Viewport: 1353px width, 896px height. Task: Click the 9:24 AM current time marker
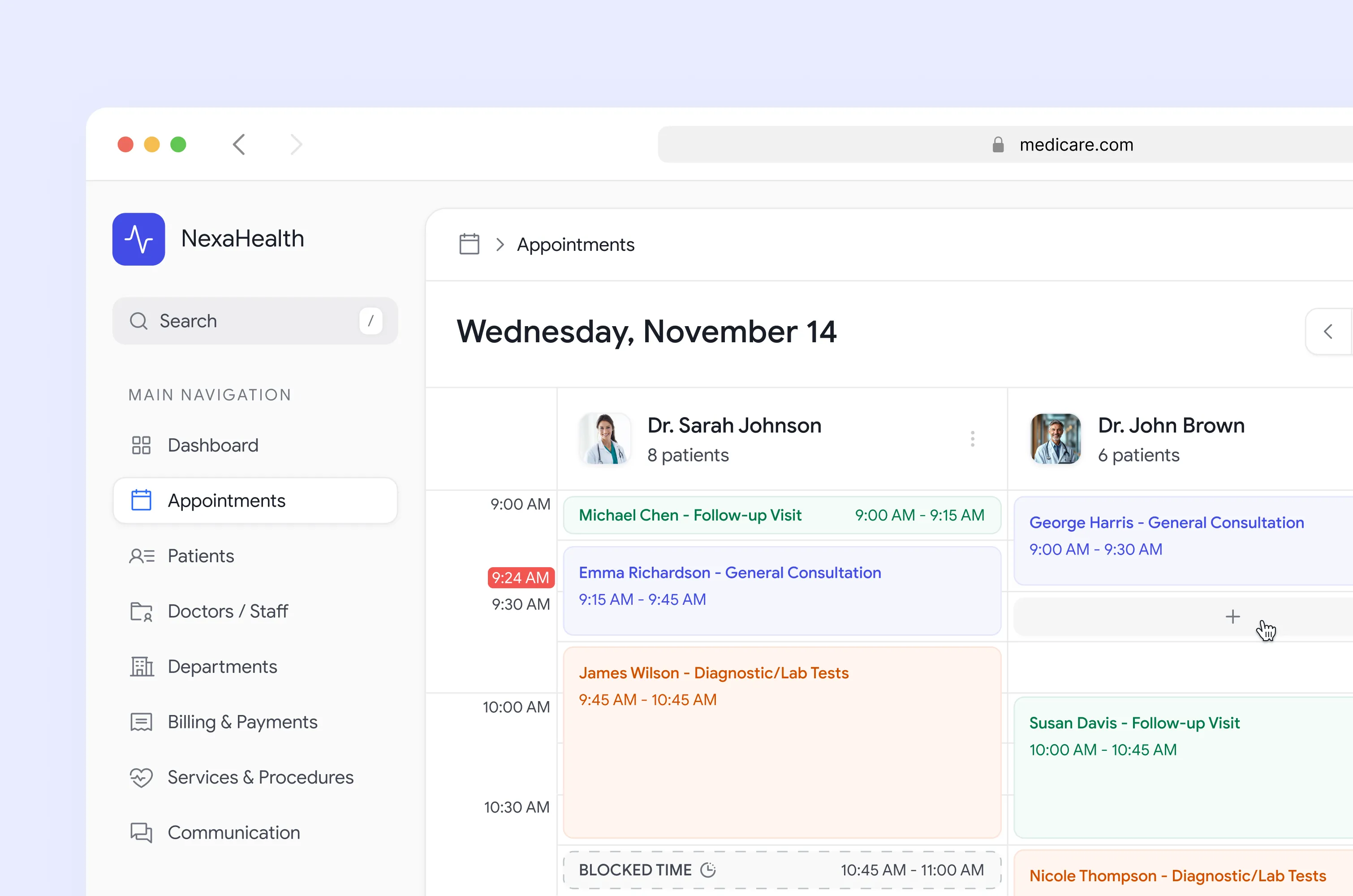[x=520, y=578]
